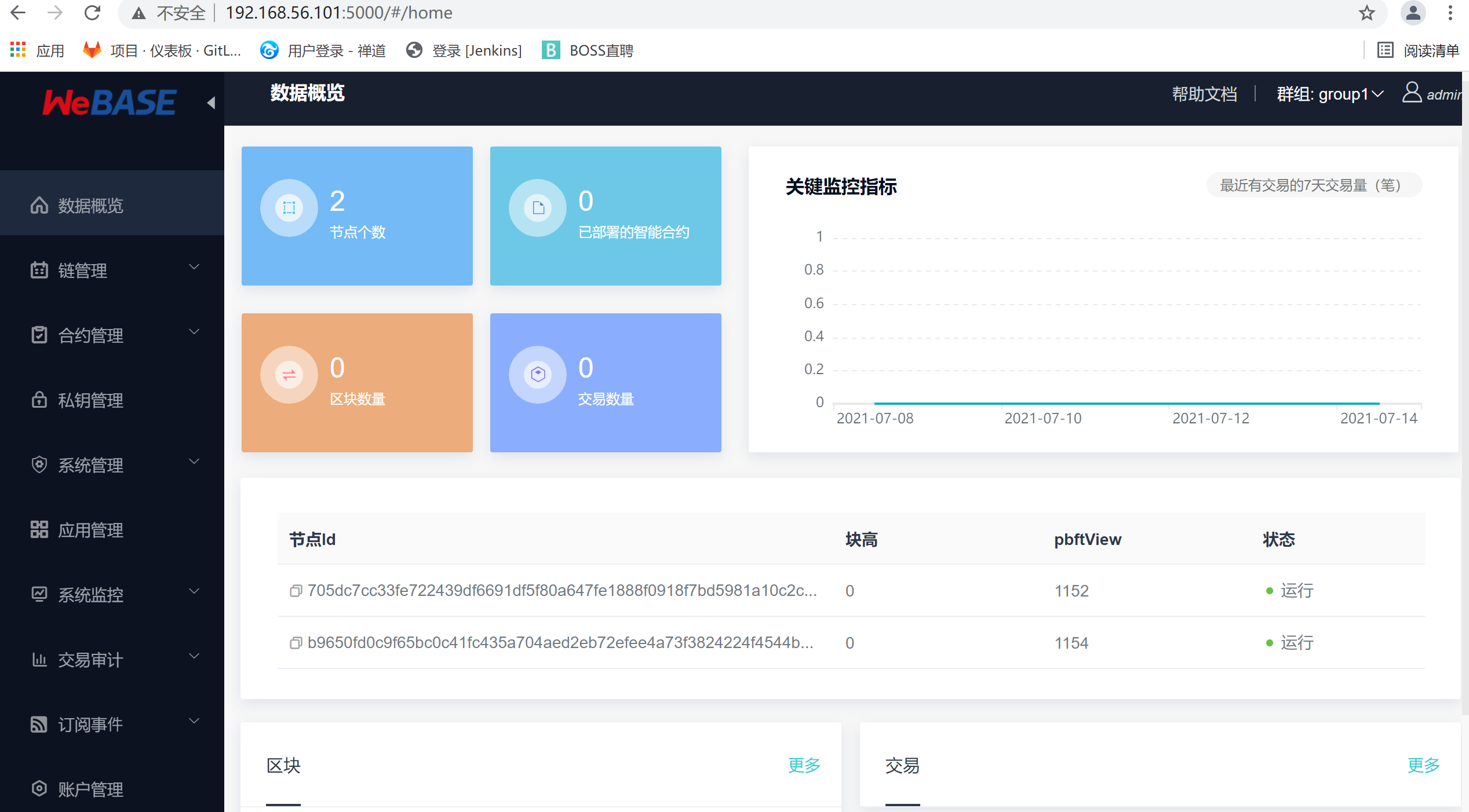Click 更多 in the 区块 panel
Viewport: 1469px width, 812px height.
803,765
